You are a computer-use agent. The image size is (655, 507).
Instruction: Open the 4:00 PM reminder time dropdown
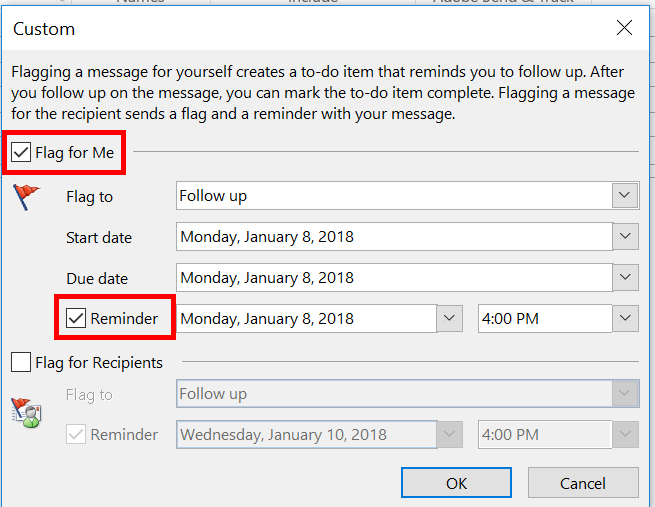[626, 319]
